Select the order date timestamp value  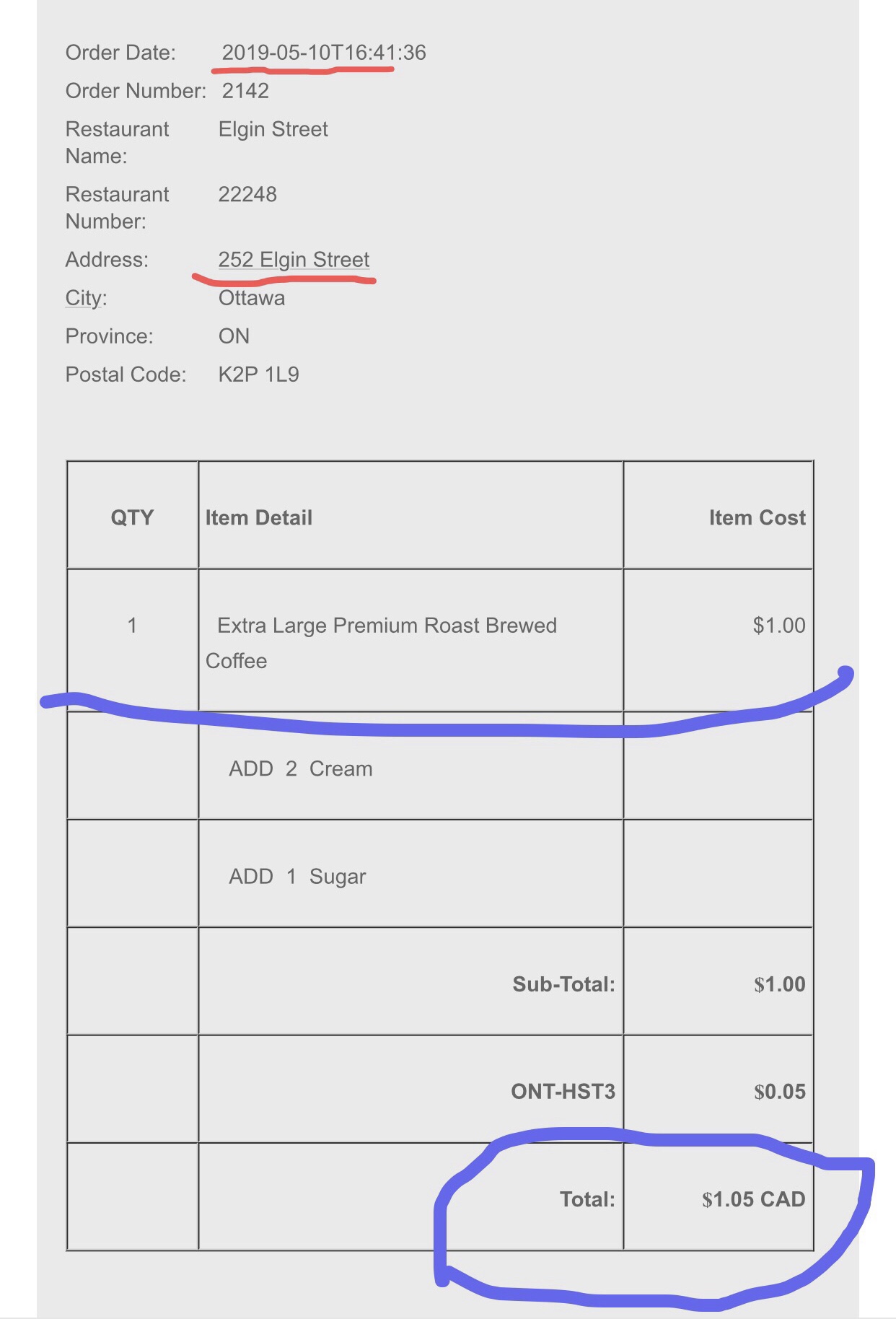(324, 52)
